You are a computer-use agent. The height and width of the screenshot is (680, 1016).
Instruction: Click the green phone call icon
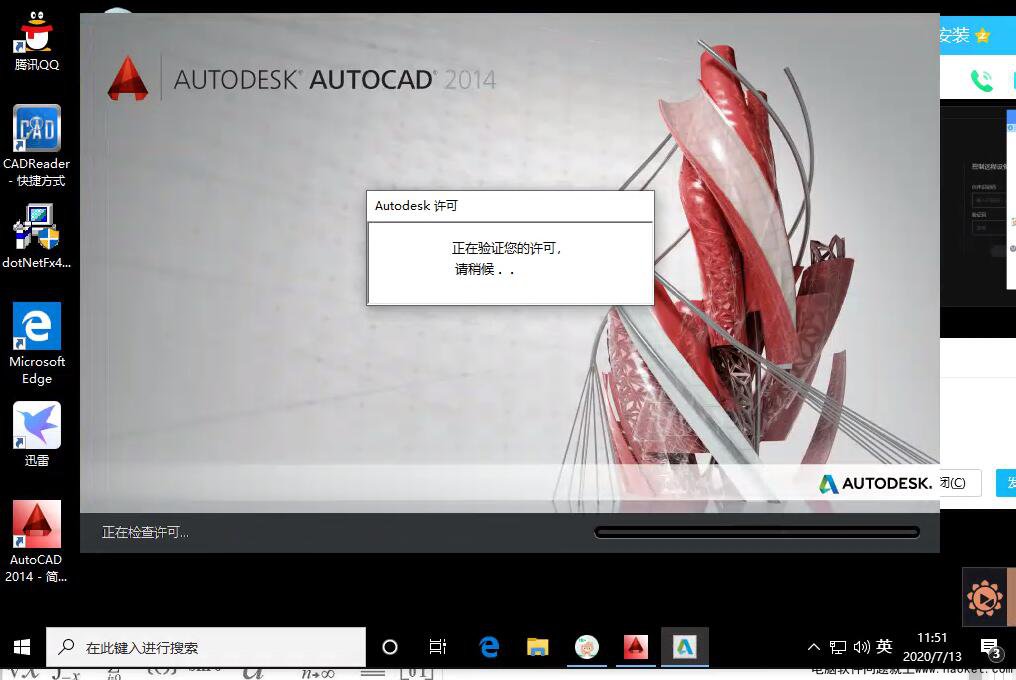click(x=982, y=80)
